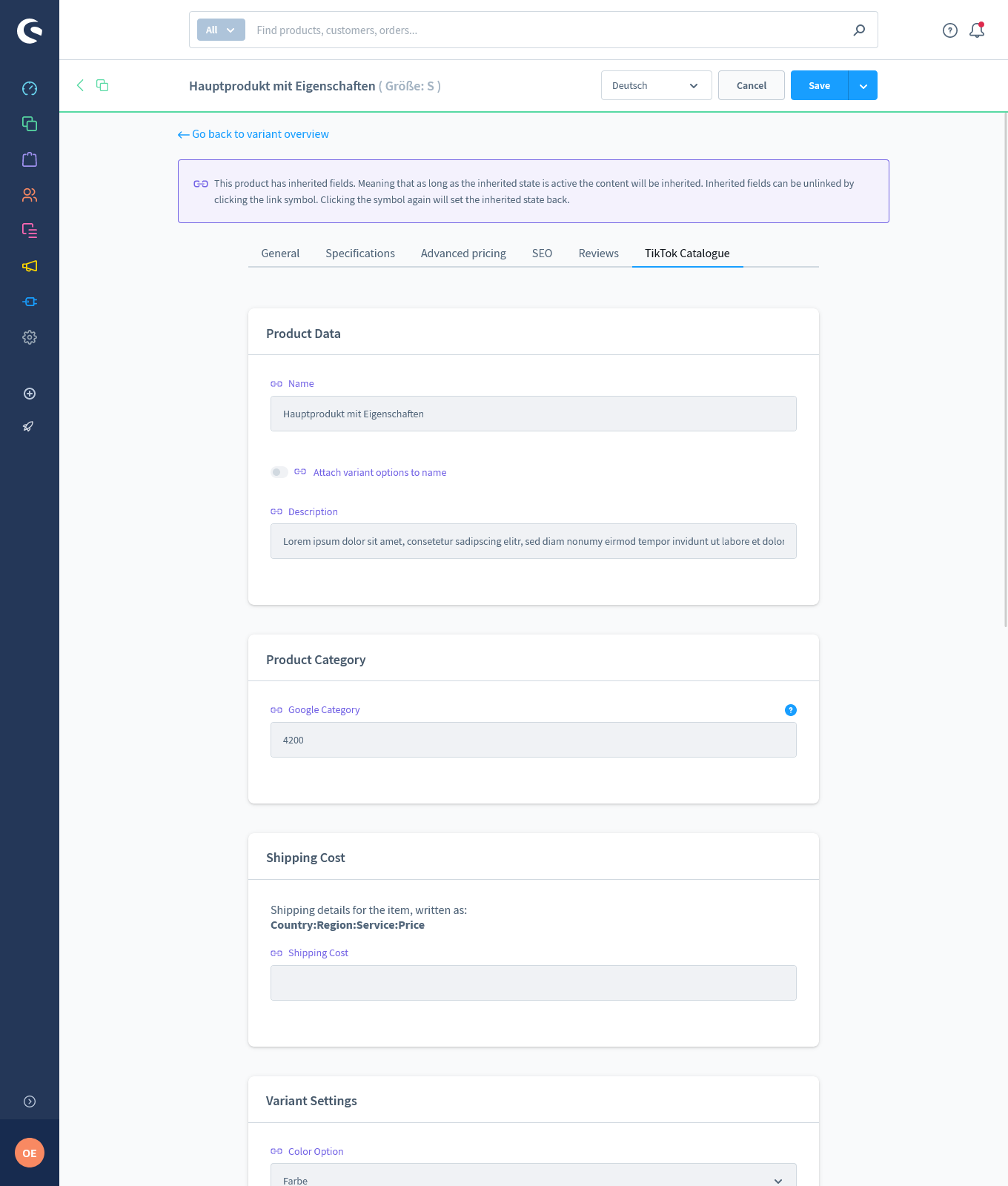
Task: Click the Description input field
Action: 534,541
